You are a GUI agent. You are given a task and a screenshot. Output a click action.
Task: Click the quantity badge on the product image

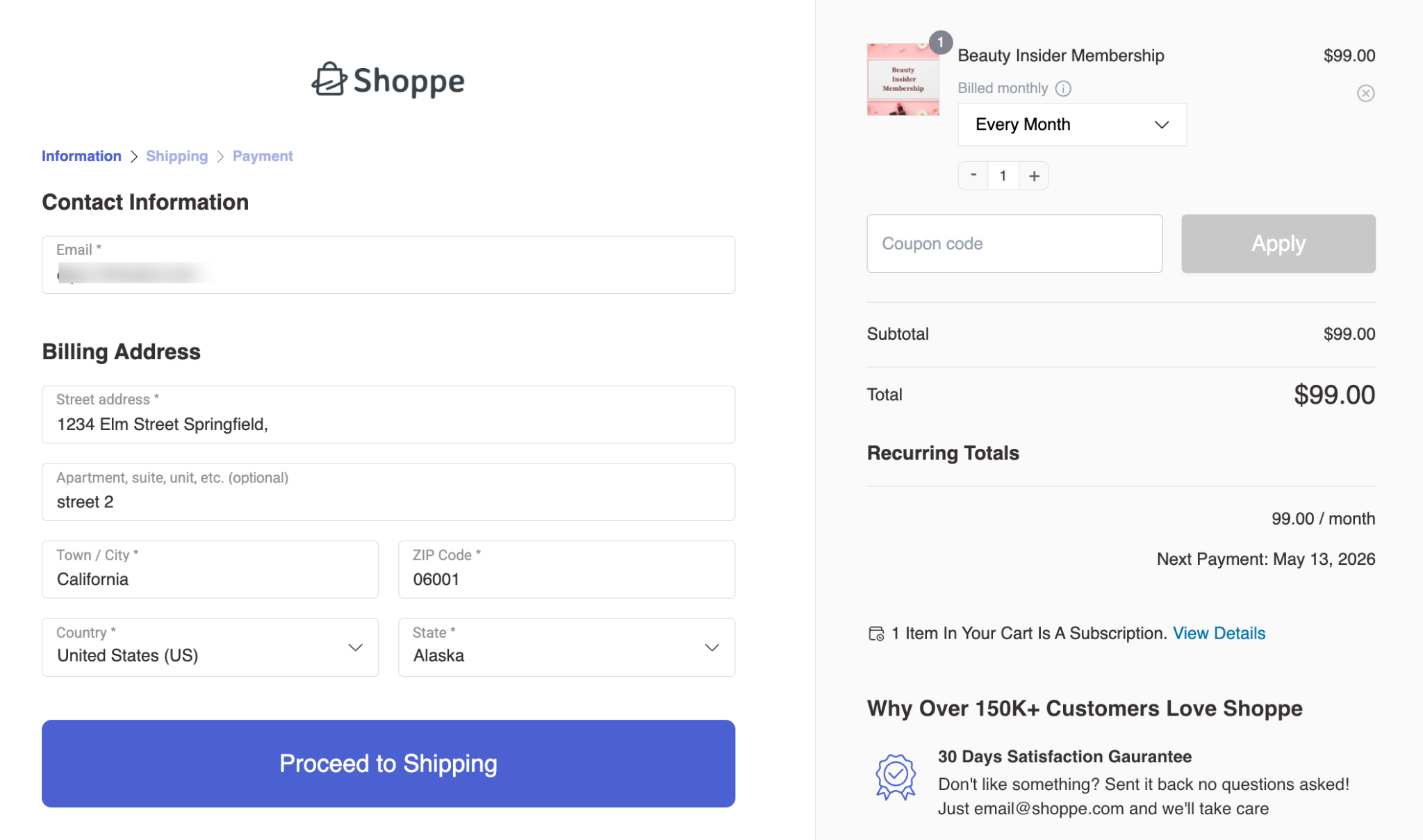tap(941, 42)
